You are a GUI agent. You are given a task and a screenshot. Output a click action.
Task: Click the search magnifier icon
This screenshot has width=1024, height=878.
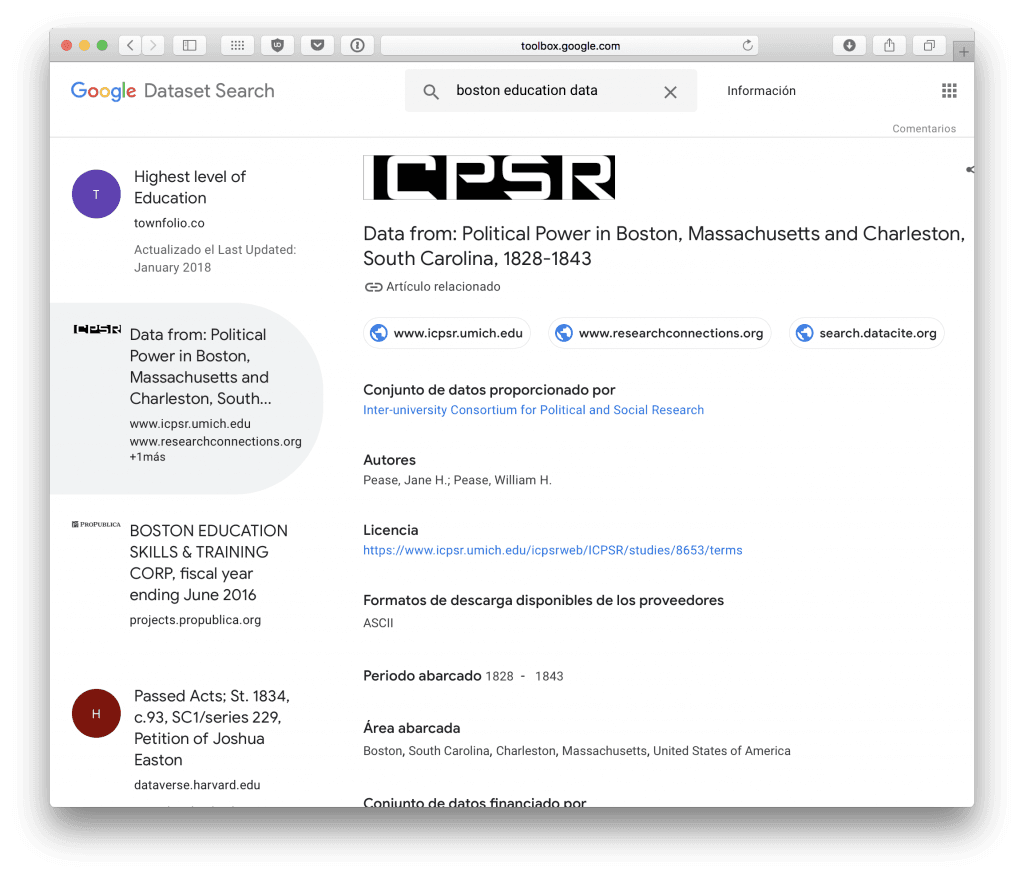(430, 91)
